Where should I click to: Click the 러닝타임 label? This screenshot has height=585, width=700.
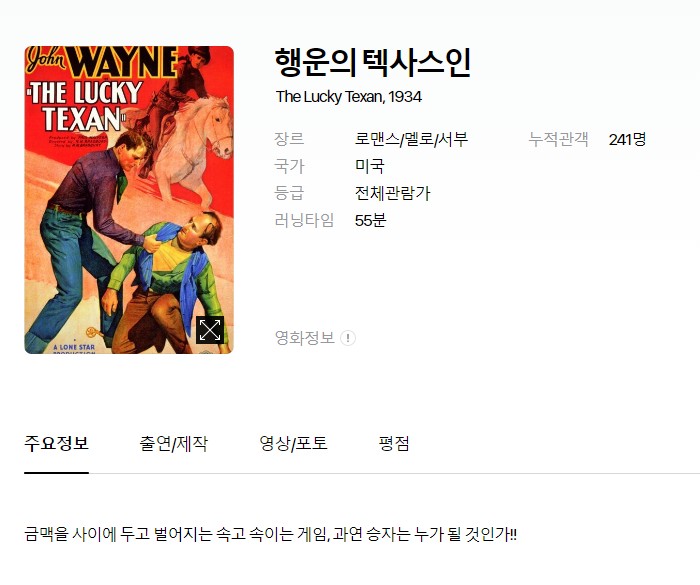pos(304,220)
